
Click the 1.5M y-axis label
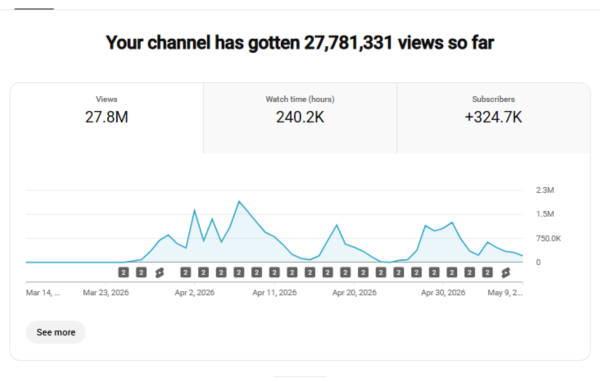pyautogui.click(x=545, y=214)
